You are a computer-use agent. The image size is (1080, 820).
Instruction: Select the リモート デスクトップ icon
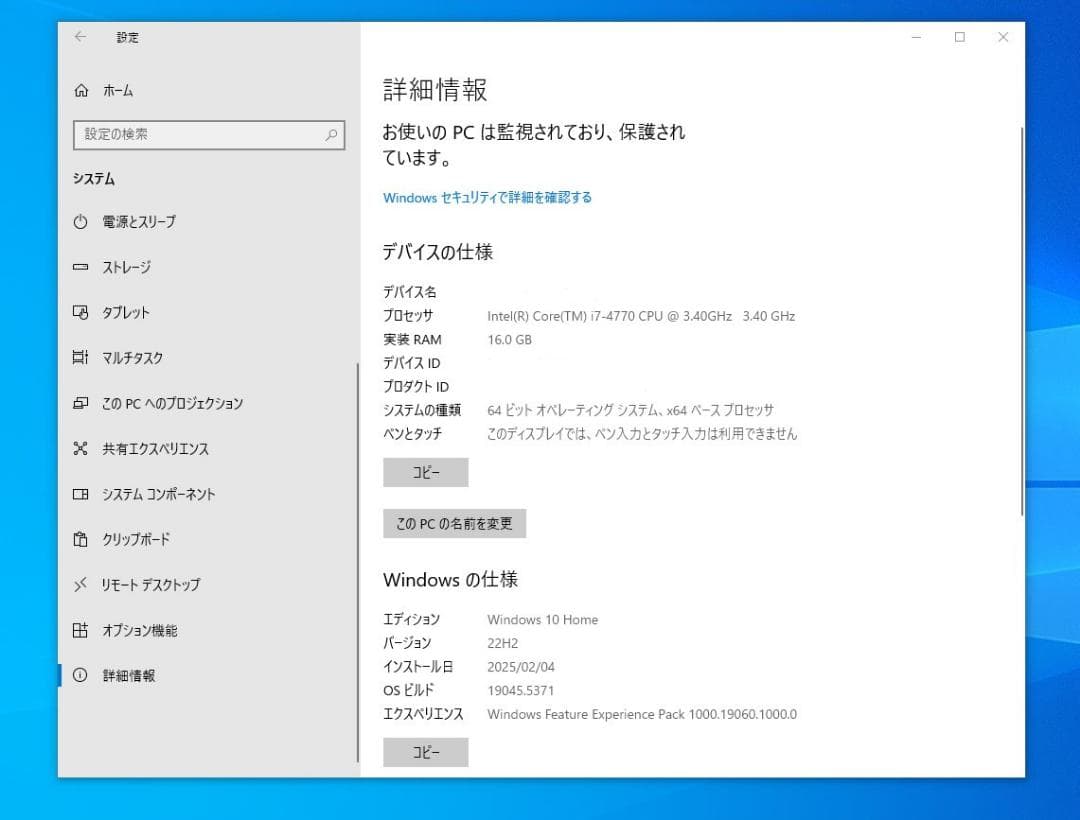pos(81,585)
